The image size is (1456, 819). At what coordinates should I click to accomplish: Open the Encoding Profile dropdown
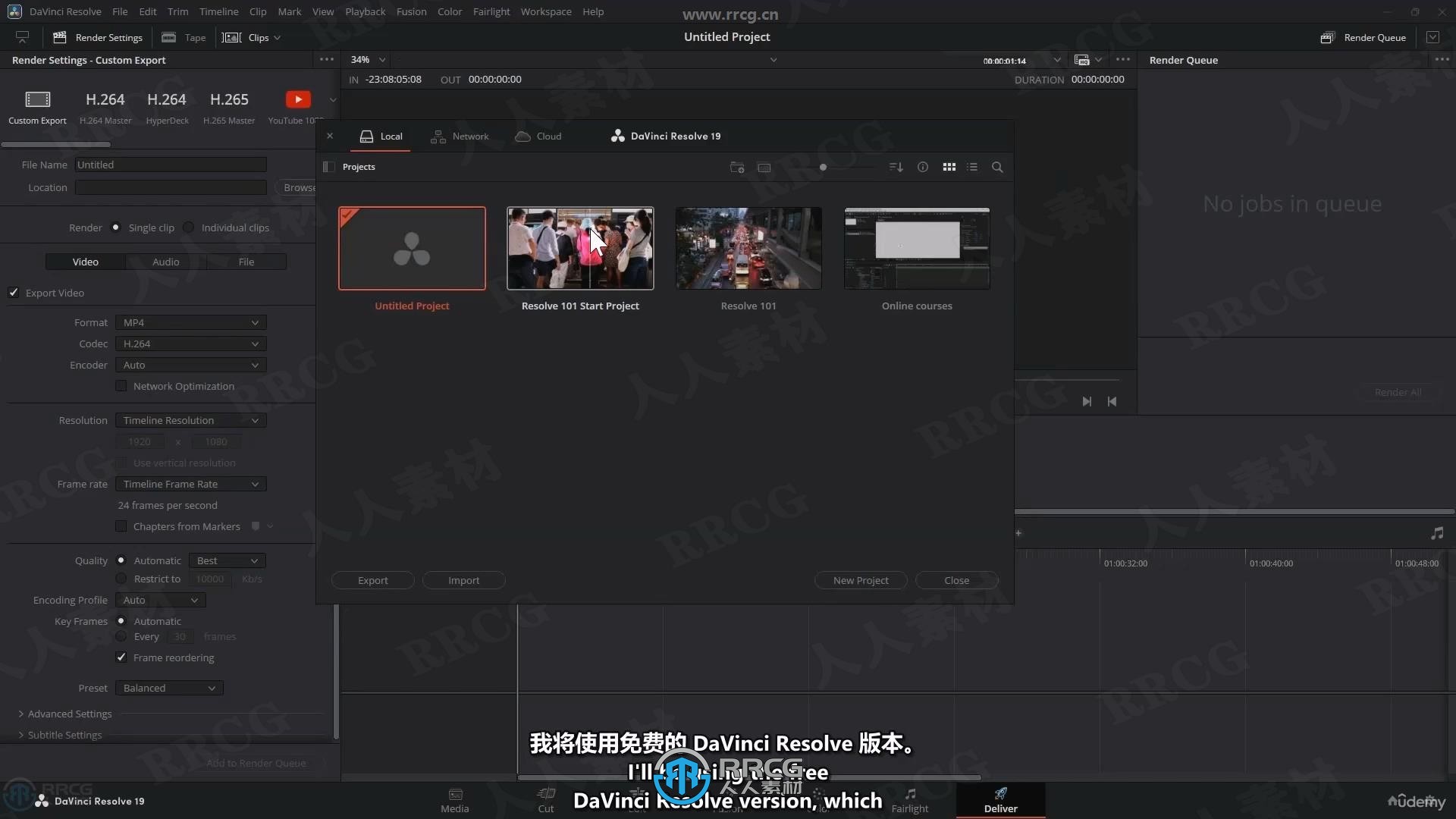click(160, 600)
